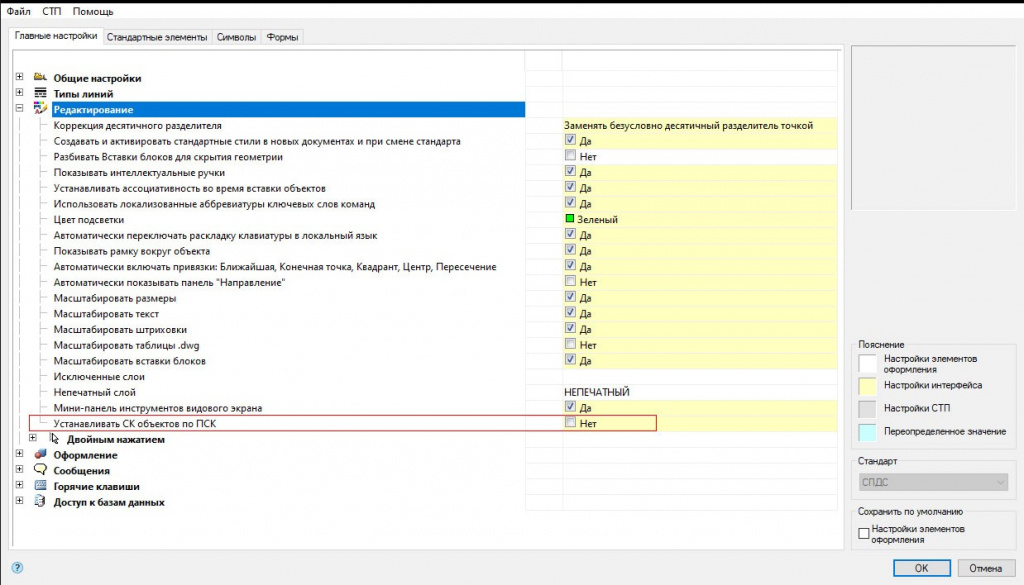
Task: Uncheck Масштабировать вставки блоков checkbox
Action: (570, 360)
